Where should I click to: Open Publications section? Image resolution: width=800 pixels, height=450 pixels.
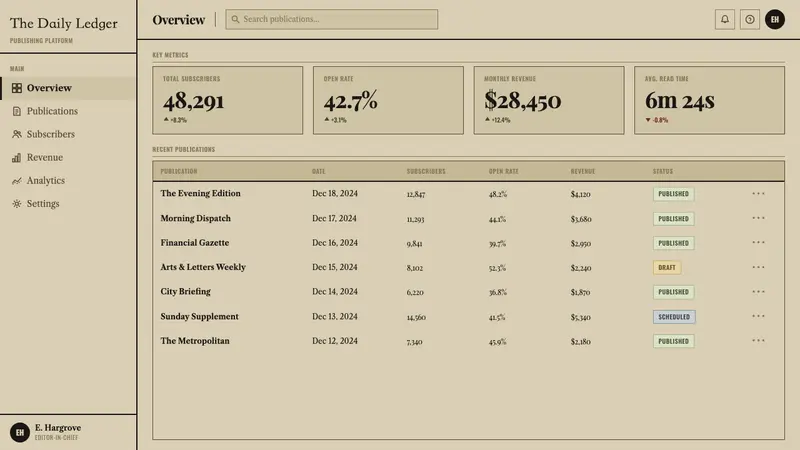[x=68, y=111]
